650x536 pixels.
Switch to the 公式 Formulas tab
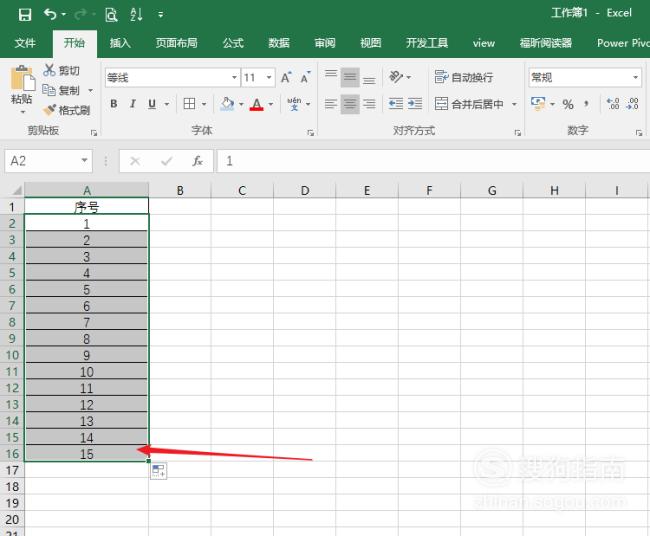coord(233,43)
